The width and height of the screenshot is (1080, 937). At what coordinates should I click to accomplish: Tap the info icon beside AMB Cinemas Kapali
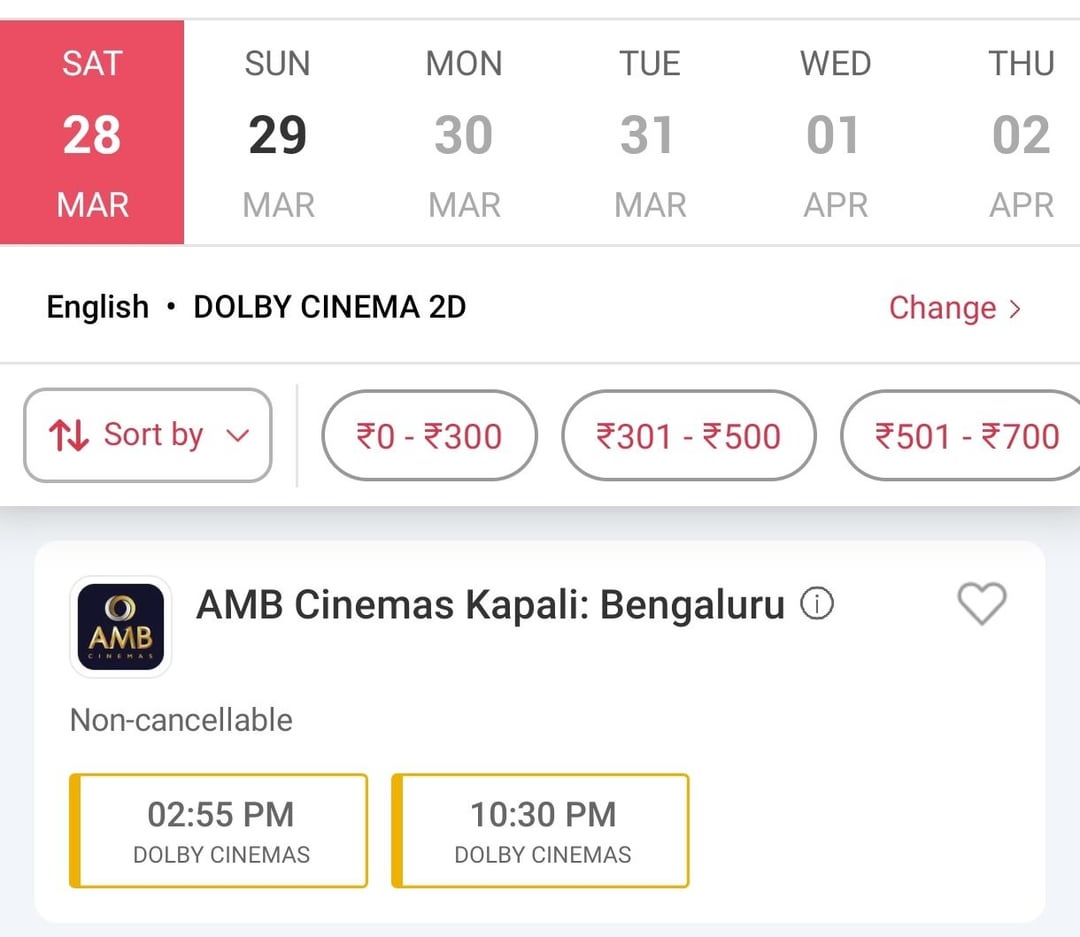[817, 604]
